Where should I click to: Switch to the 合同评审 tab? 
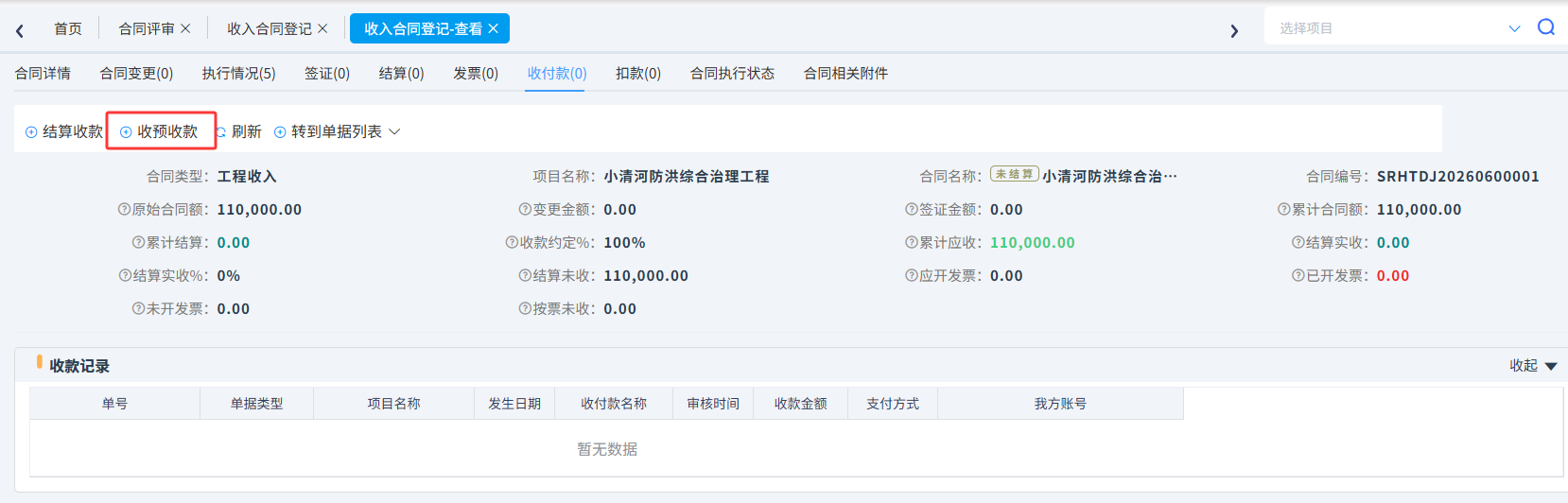tap(147, 28)
